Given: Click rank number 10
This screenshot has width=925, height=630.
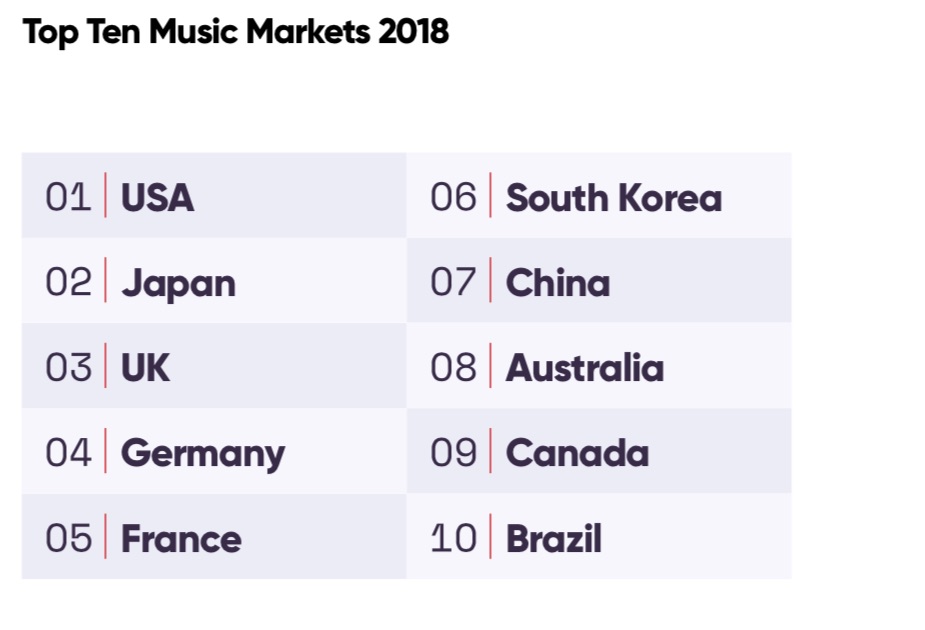Looking at the screenshot, I should pos(453,539).
